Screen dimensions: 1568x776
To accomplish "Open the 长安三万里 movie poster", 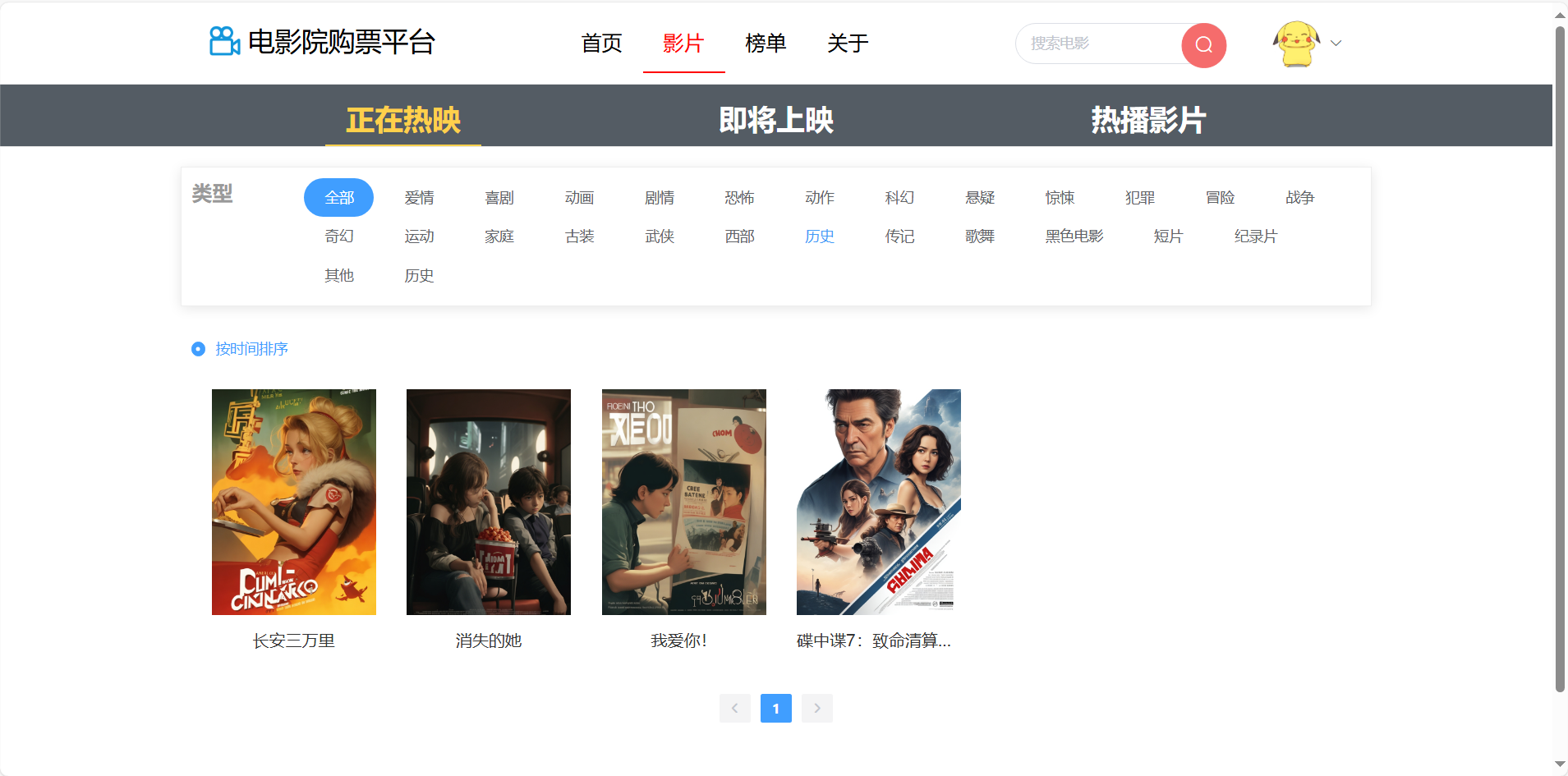I will coord(294,502).
